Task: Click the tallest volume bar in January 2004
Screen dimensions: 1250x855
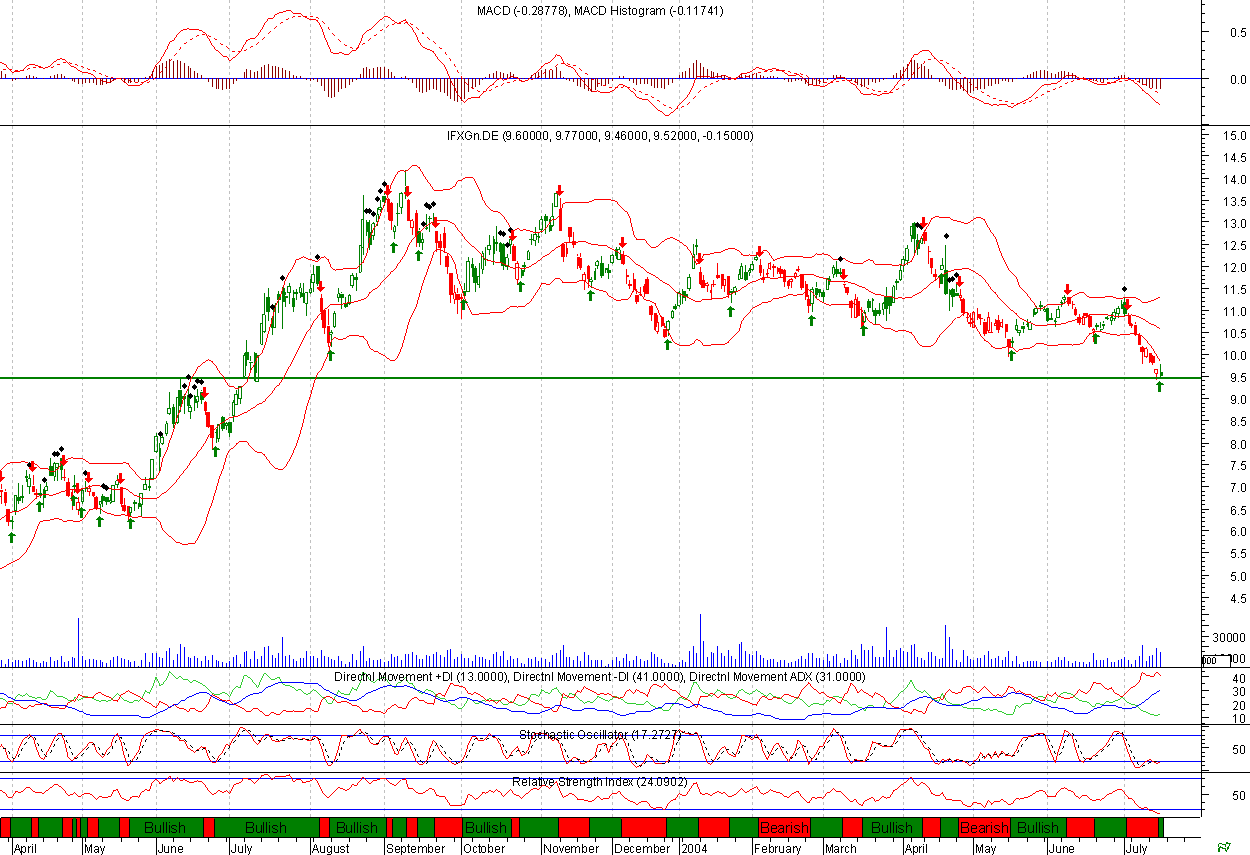Action: [x=700, y=640]
